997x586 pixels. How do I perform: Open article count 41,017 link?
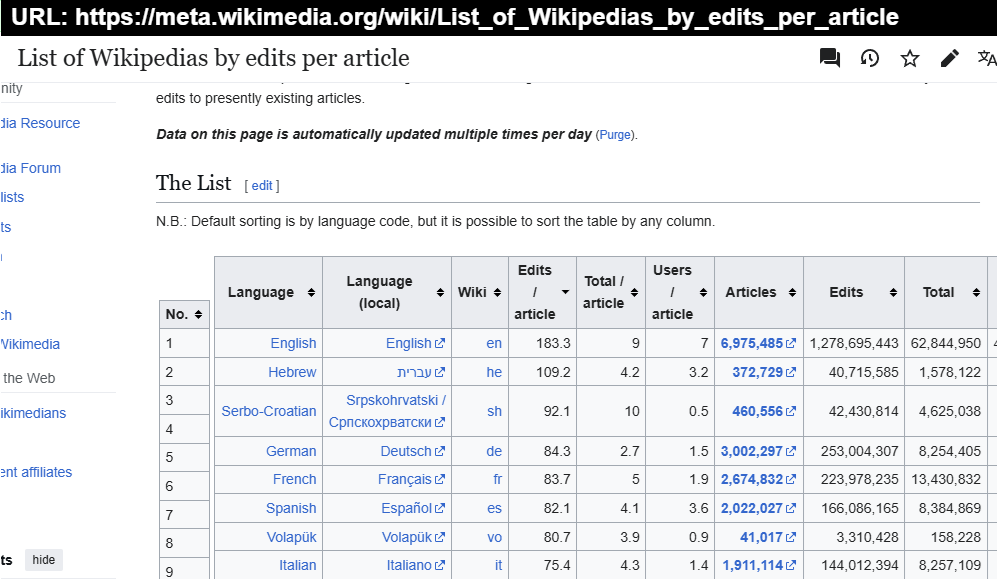click(x=767, y=537)
